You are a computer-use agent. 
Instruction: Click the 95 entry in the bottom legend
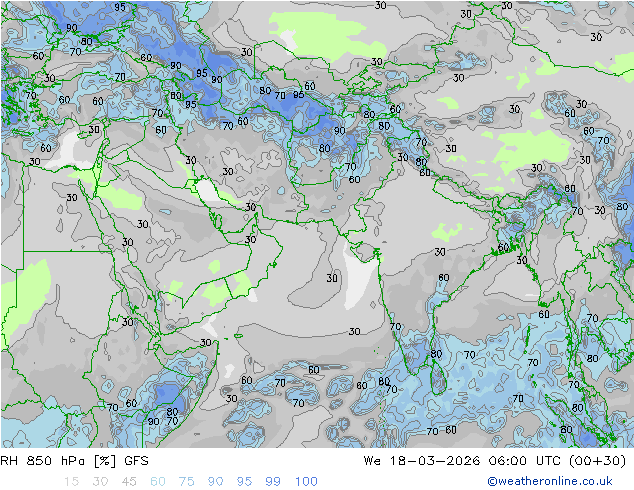(244, 482)
